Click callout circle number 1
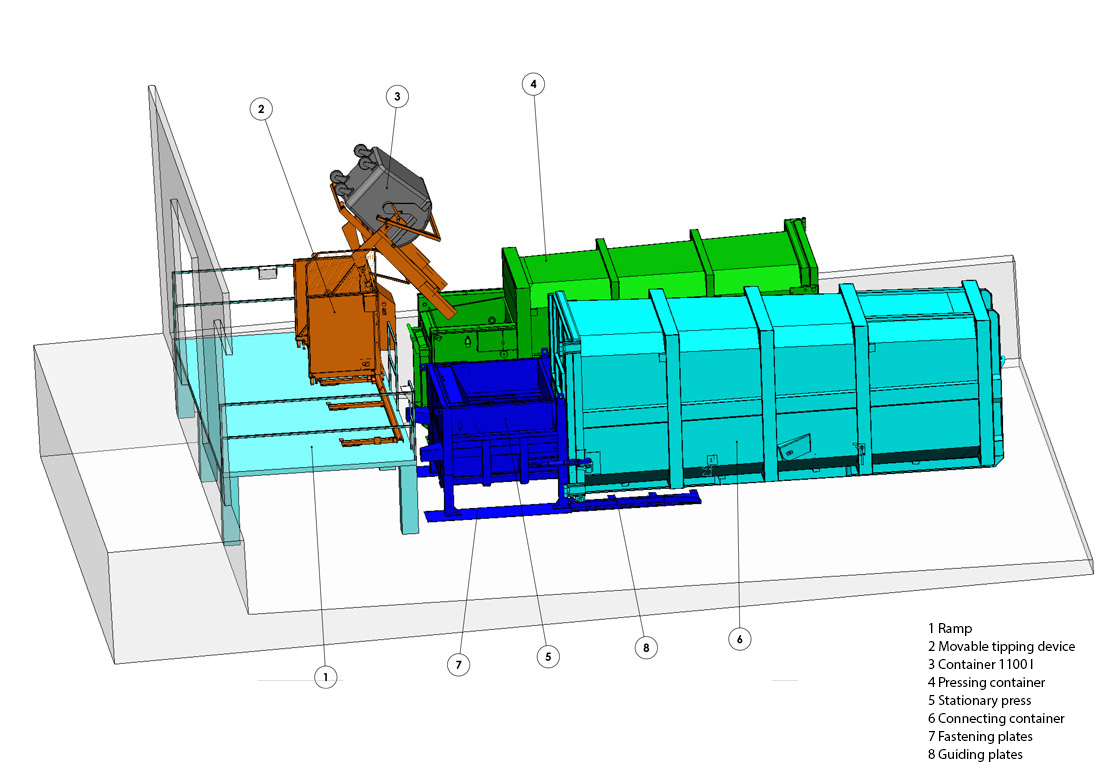This screenshot has height=777, width=1109. pos(325,677)
